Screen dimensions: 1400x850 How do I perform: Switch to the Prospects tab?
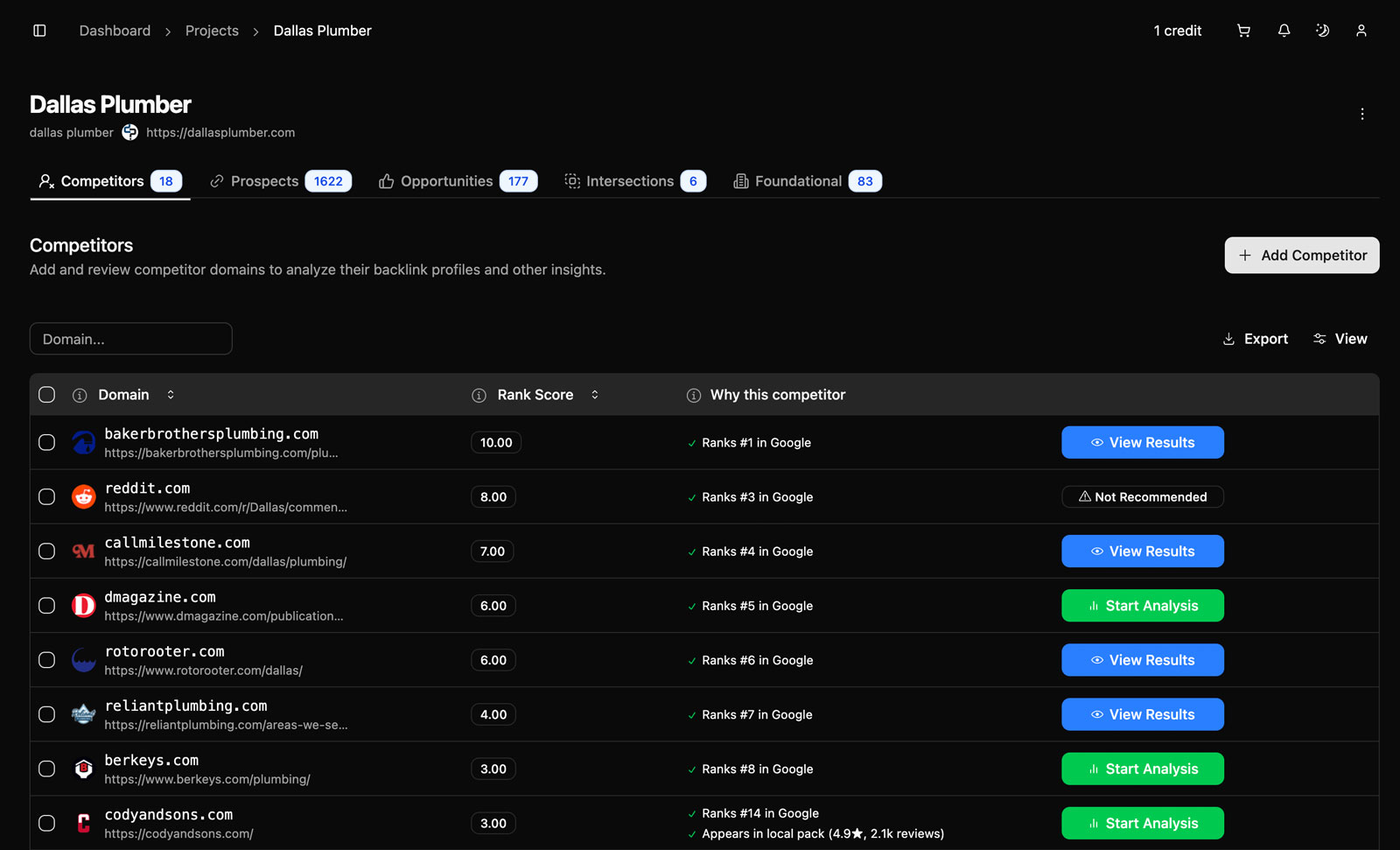coord(280,181)
